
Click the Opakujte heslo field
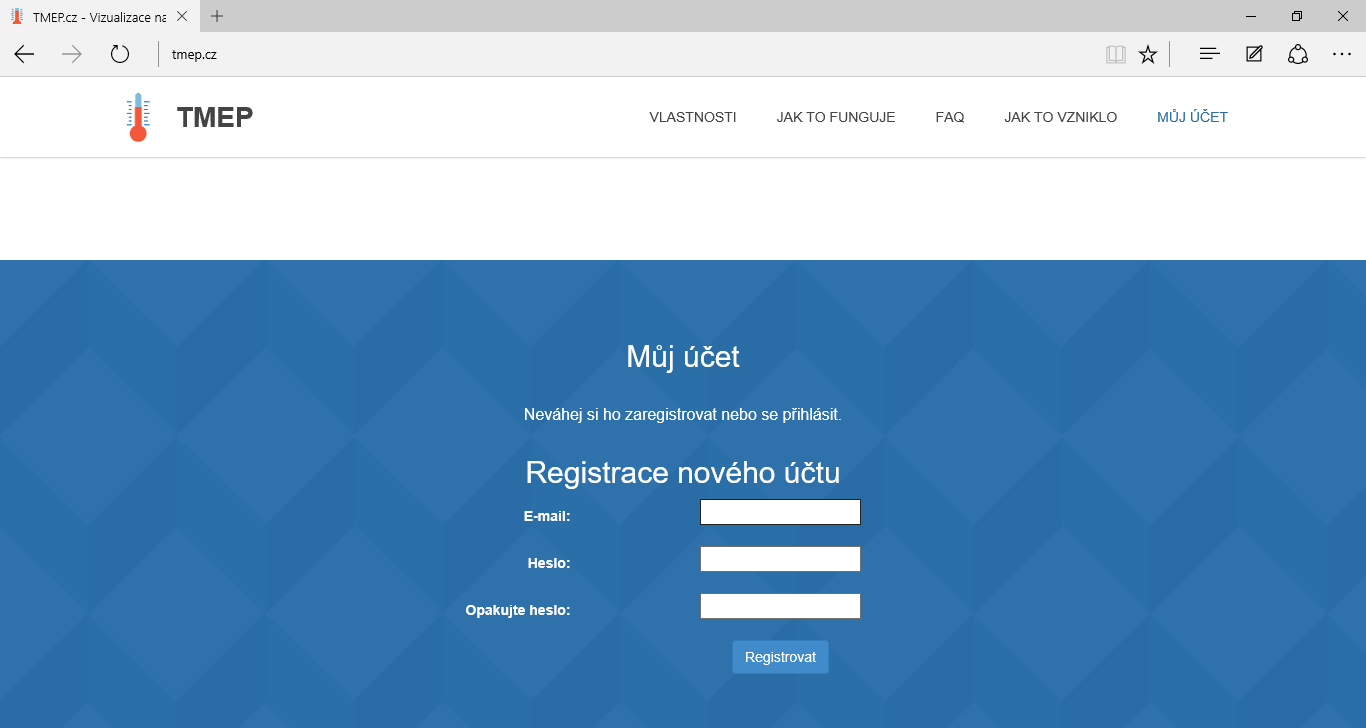click(x=780, y=606)
